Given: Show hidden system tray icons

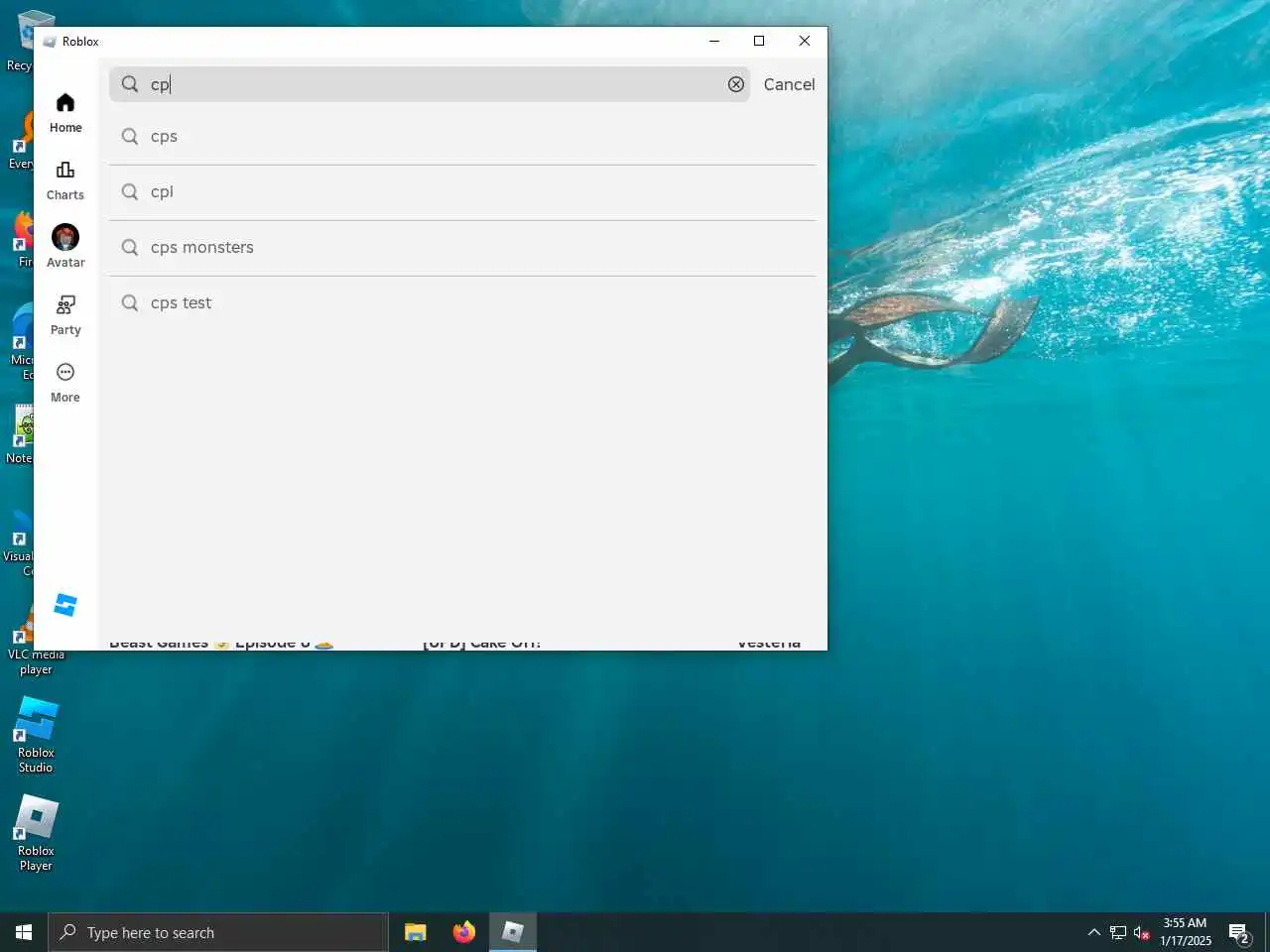Looking at the screenshot, I should 1093,932.
